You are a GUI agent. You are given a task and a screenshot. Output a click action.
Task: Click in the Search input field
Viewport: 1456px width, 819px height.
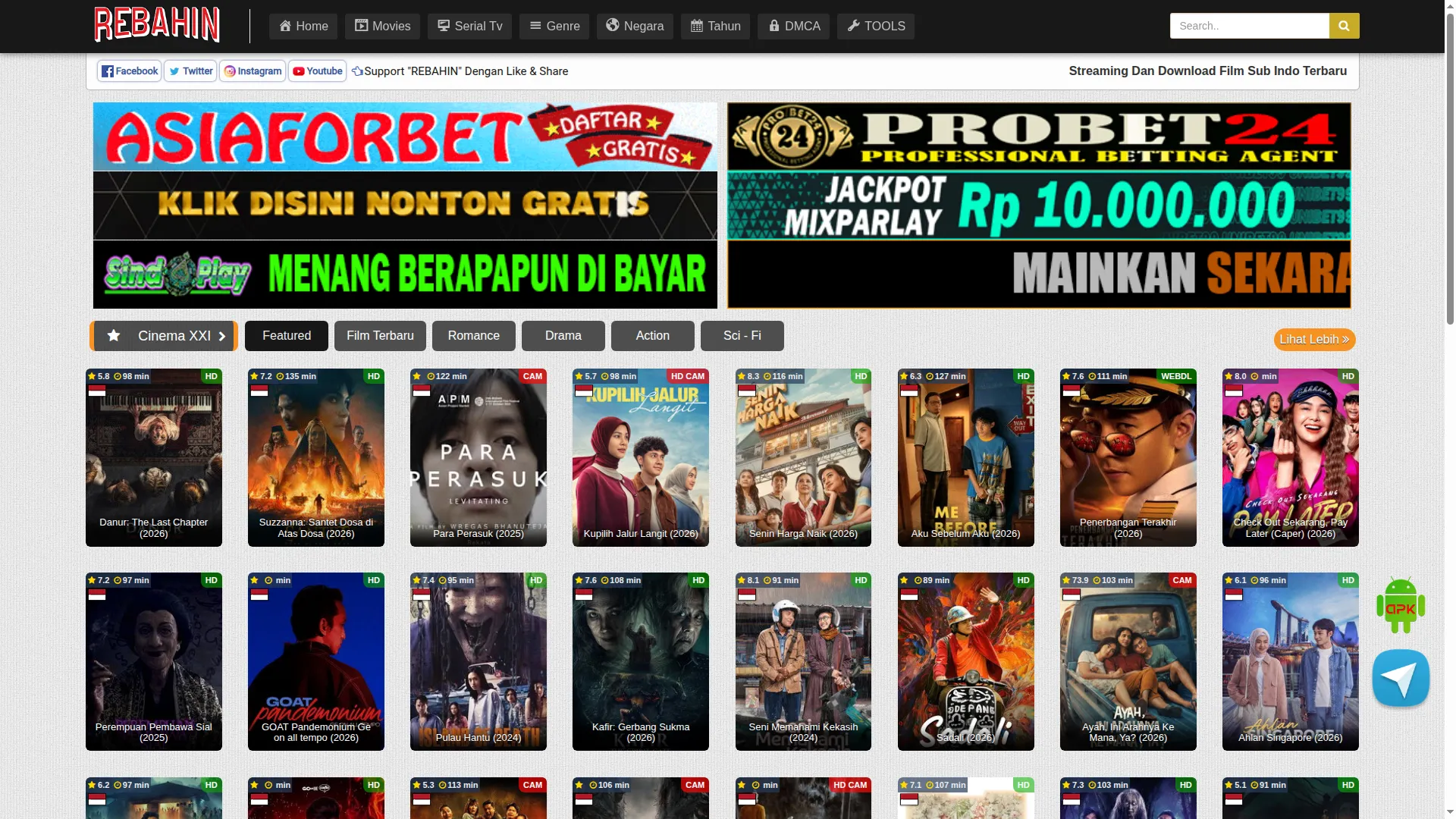click(x=1250, y=26)
